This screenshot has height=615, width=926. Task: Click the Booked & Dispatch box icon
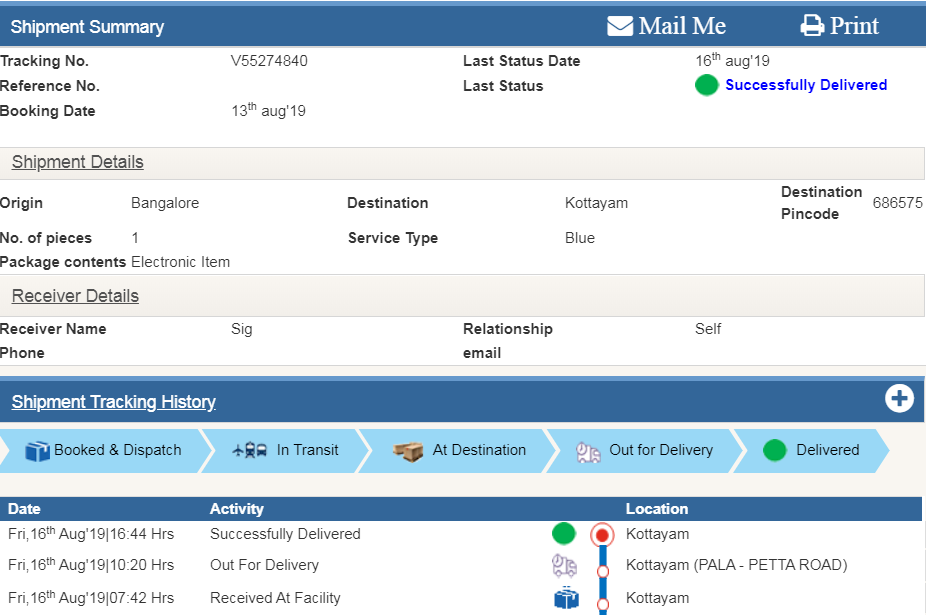coord(37,451)
